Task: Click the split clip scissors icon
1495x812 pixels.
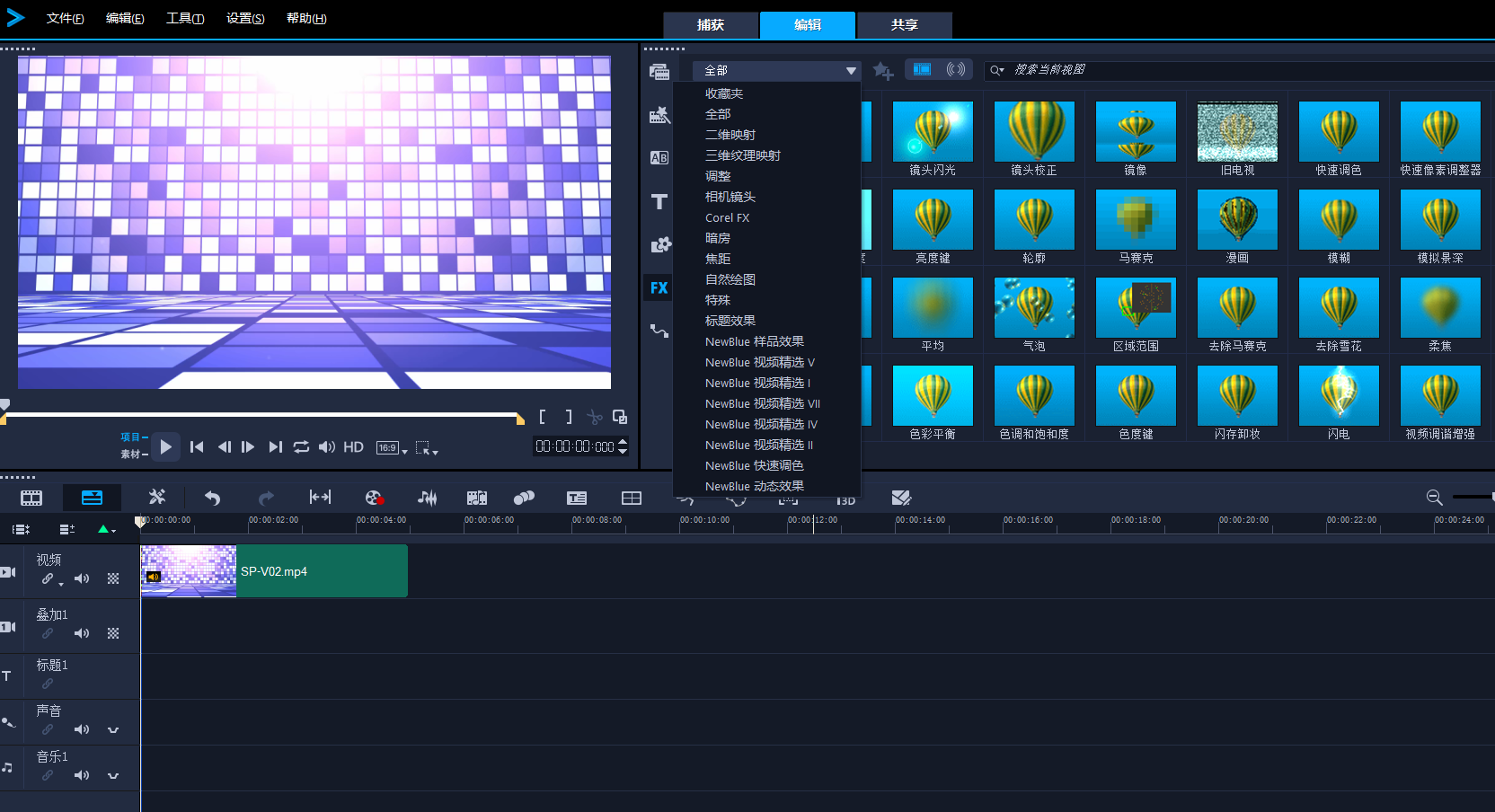Action: 595,417
